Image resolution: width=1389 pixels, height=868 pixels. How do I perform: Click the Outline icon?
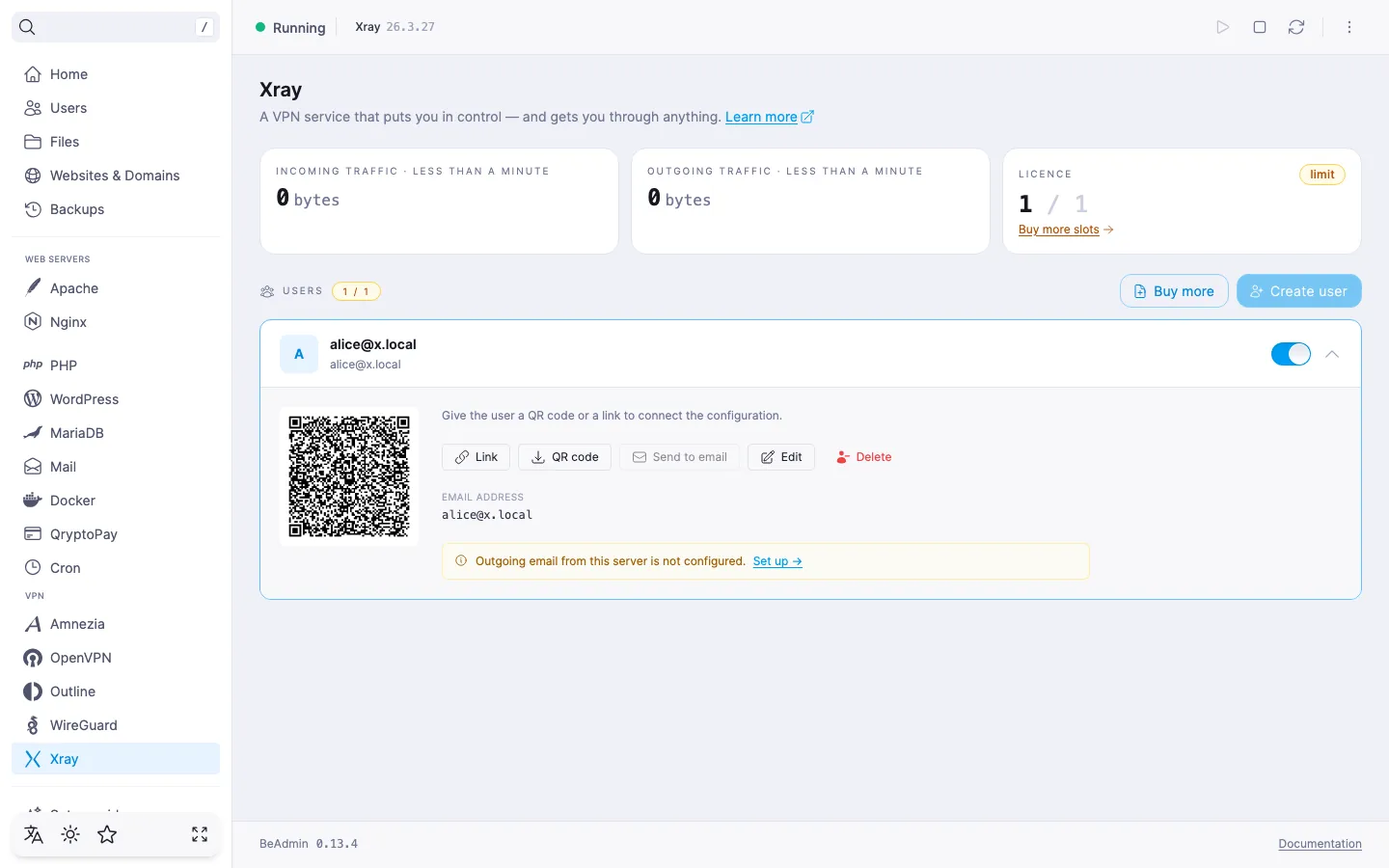(x=33, y=692)
